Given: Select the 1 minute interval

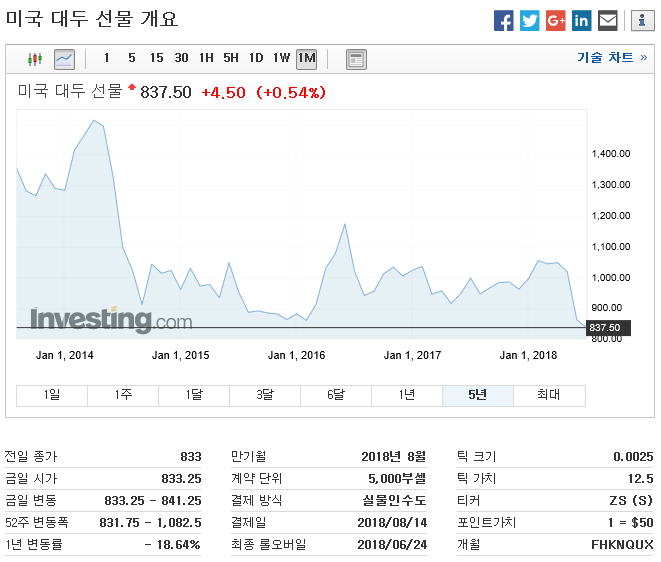Looking at the screenshot, I should click(107, 58).
